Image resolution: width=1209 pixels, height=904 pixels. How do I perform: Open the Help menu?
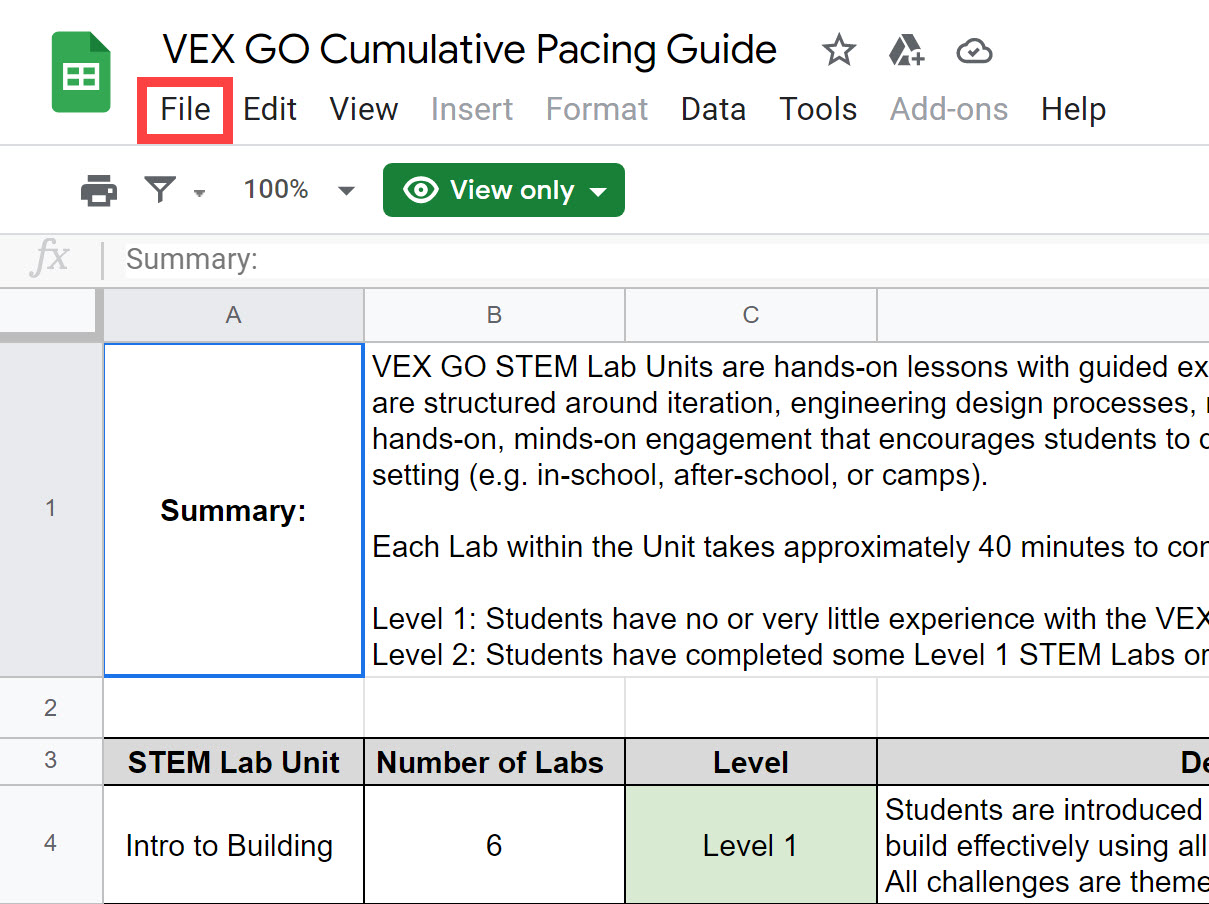(1072, 110)
